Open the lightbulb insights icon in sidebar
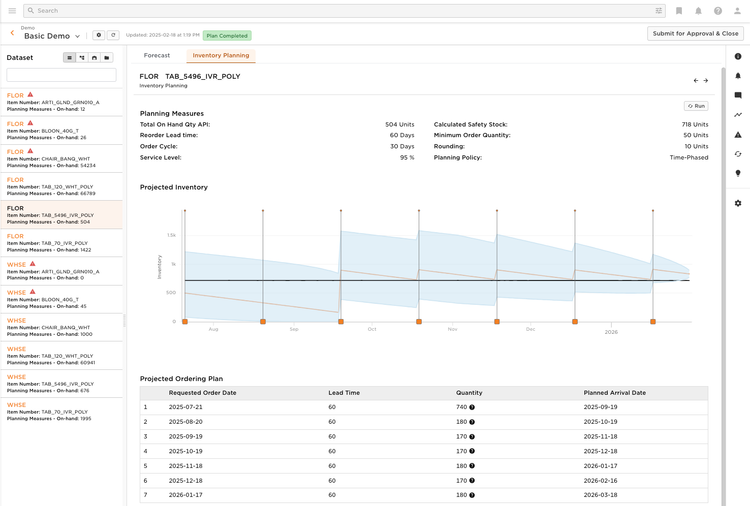This screenshot has width=750, height=506. 738,173
